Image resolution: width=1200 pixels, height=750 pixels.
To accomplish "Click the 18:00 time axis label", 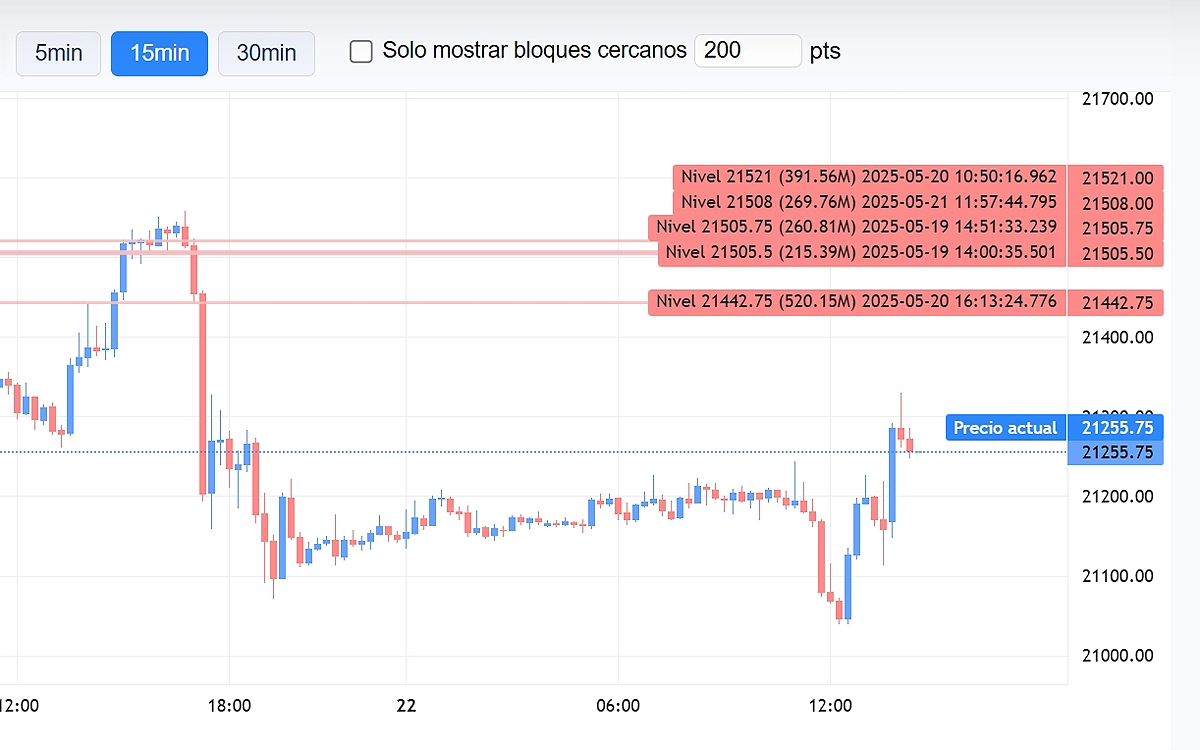I will pyautogui.click(x=229, y=706).
